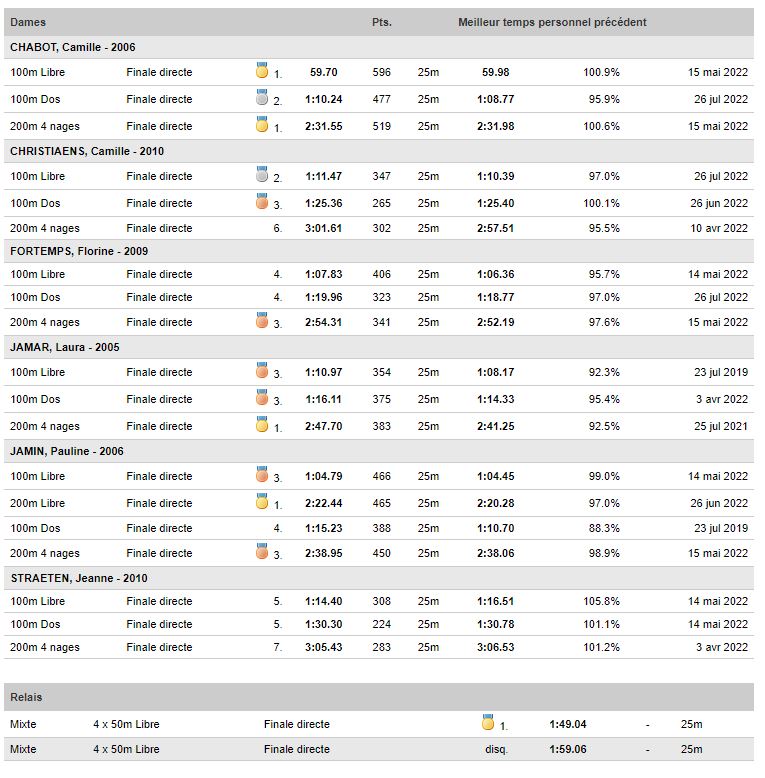Click the Dames section header
The image size is (765, 778).
28,22
